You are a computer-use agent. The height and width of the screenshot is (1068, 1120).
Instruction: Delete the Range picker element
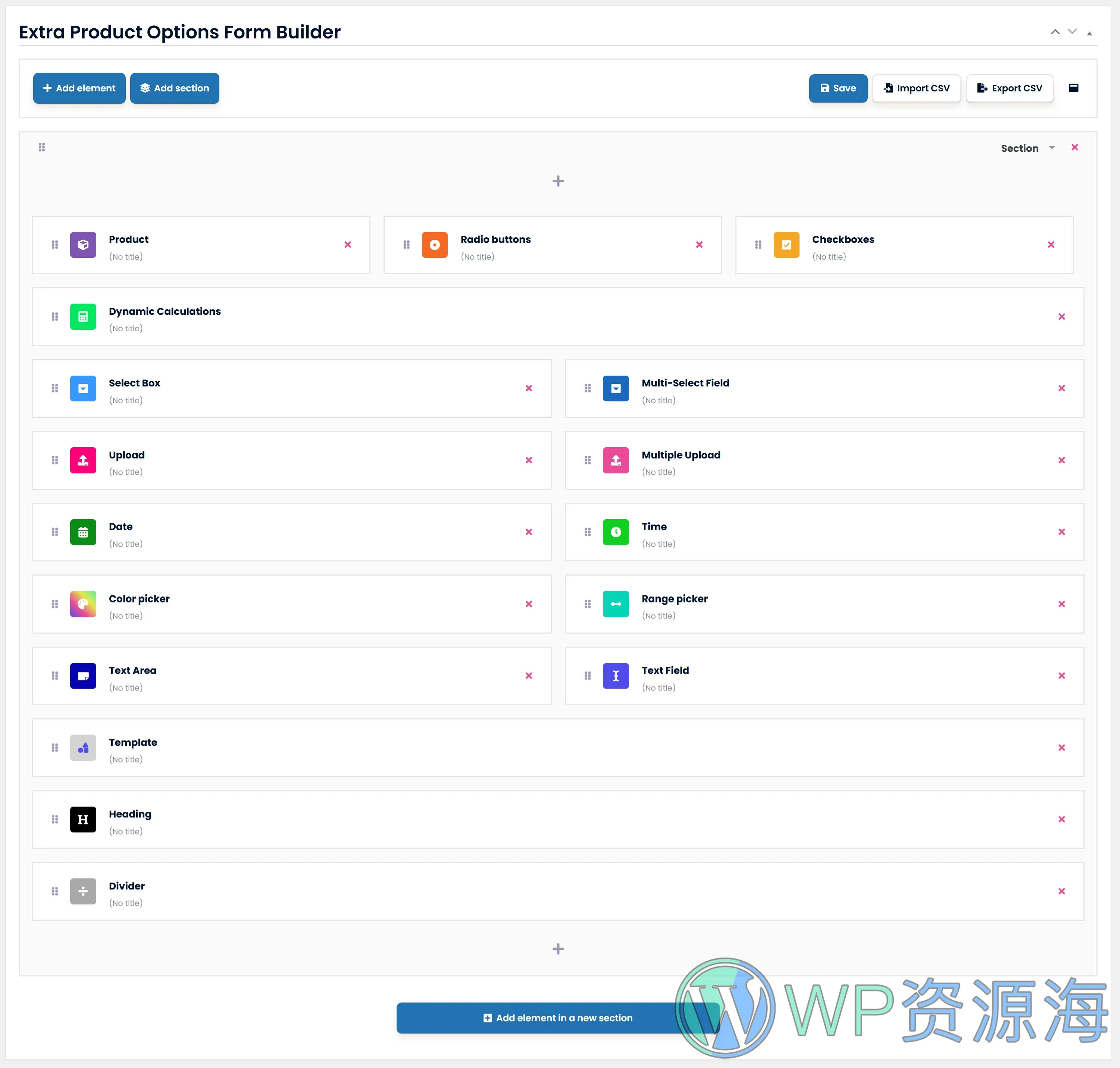point(1061,604)
